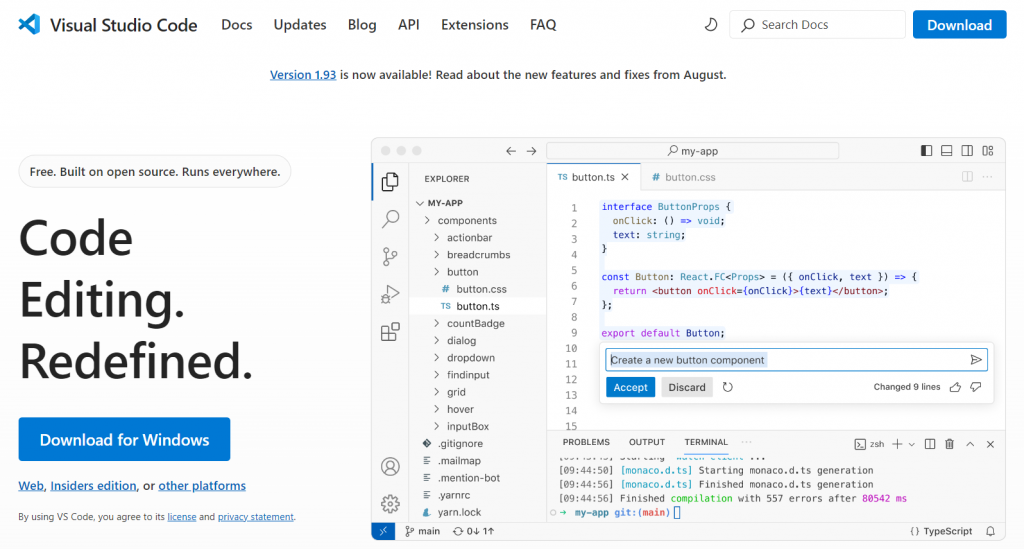Expand the countBadge folder
This screenshot has height=549, width=1024.
[437, 323]
